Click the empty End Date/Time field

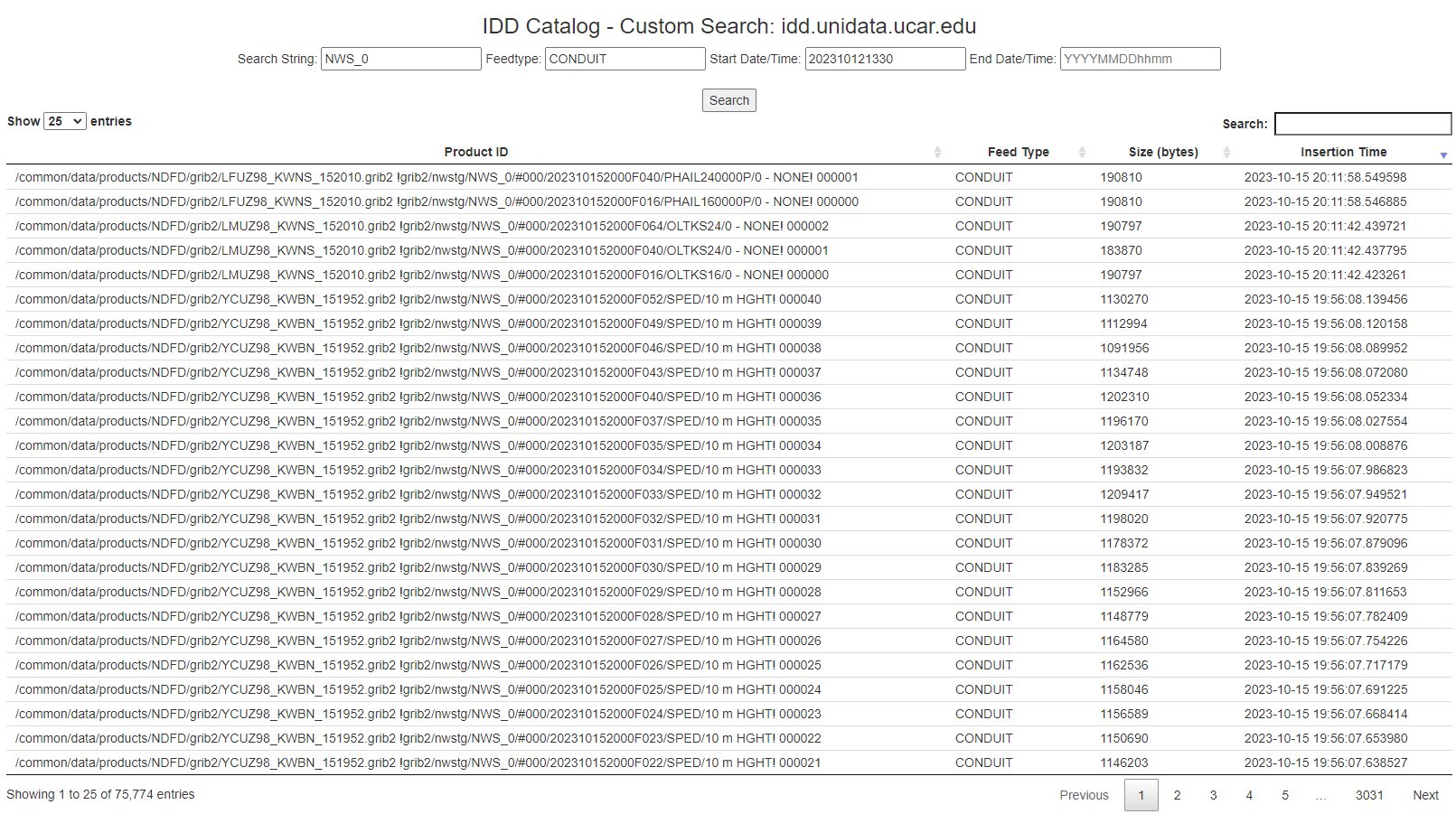click(1140, 59)
